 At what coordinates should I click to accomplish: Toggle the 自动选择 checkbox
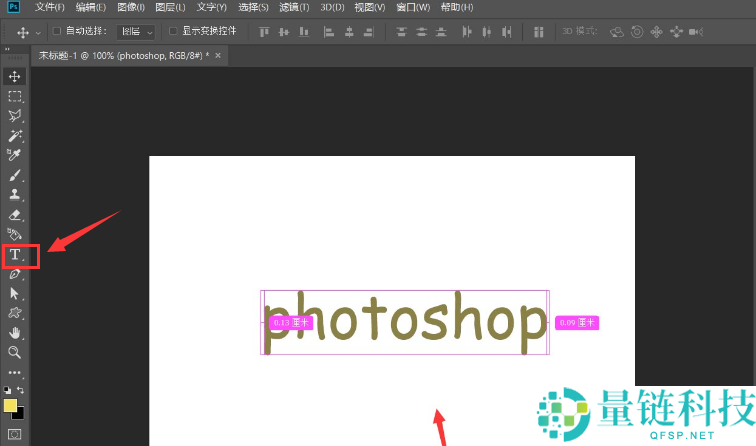[56, 31]
